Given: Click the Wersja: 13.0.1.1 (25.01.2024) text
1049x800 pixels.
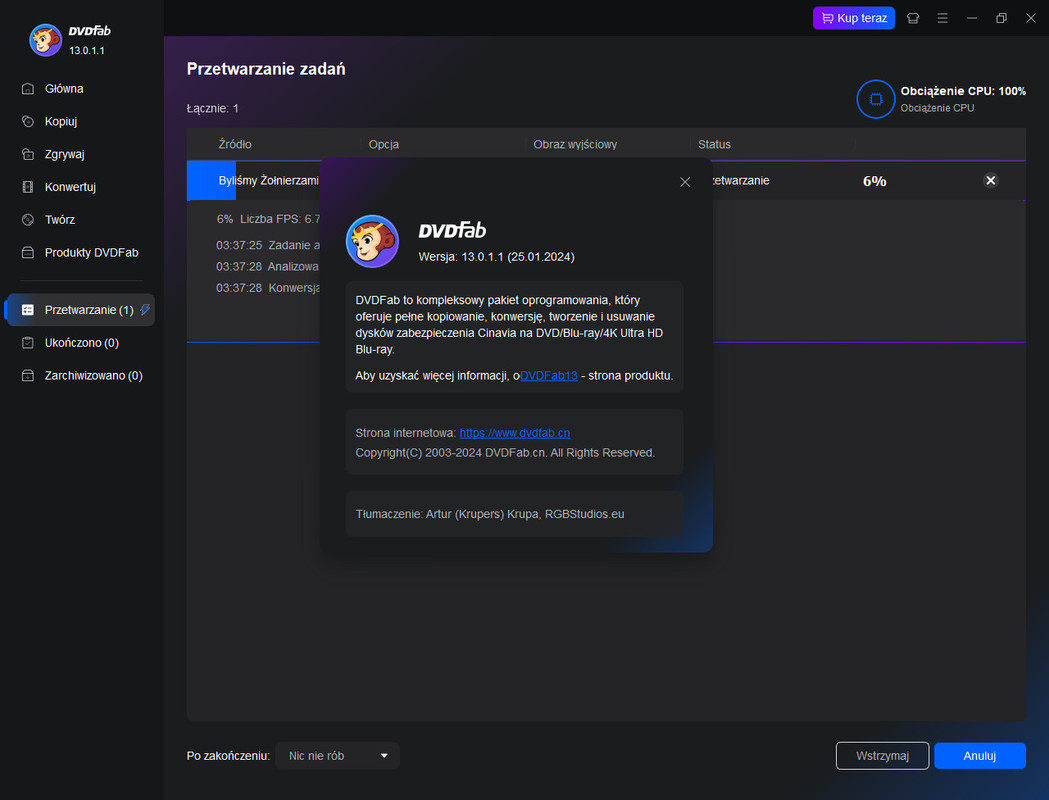Looking at the screenshot, I should point(496,257).
